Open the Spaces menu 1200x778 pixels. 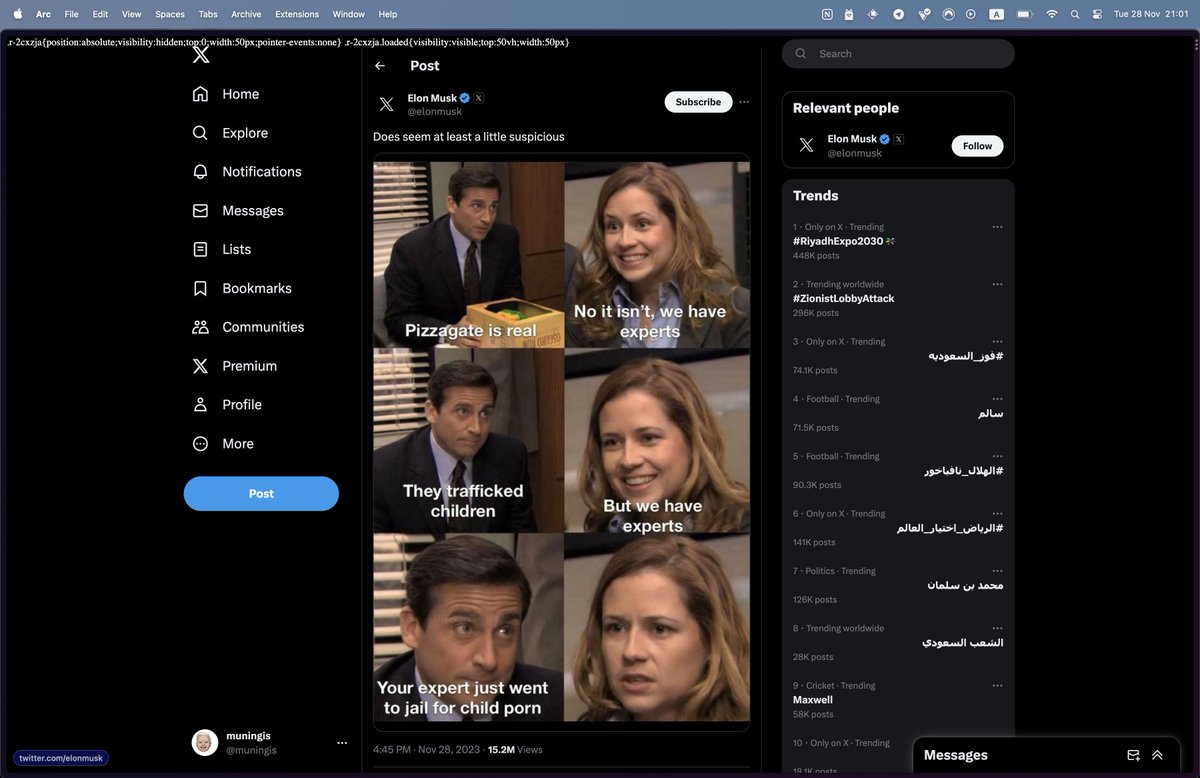point(170,14)
